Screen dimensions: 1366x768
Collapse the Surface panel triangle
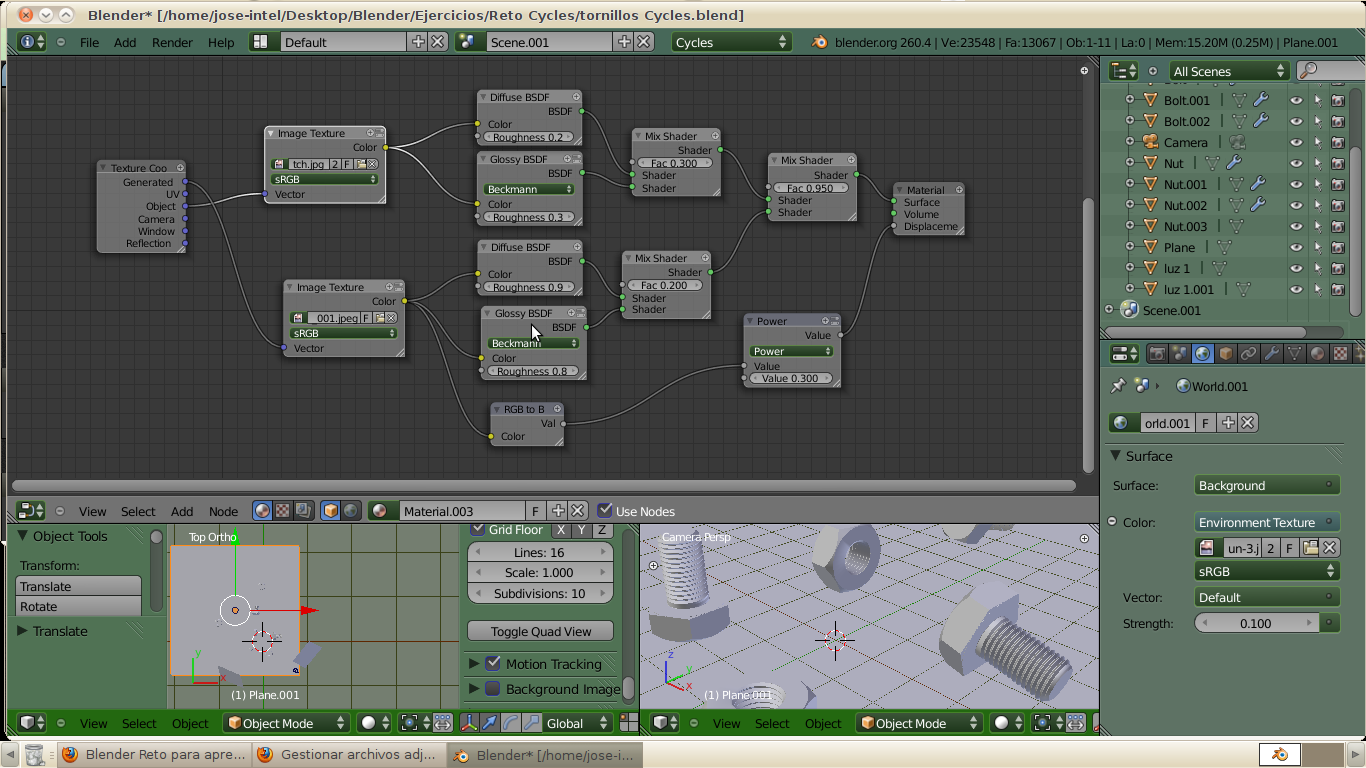click(1116, 456)
